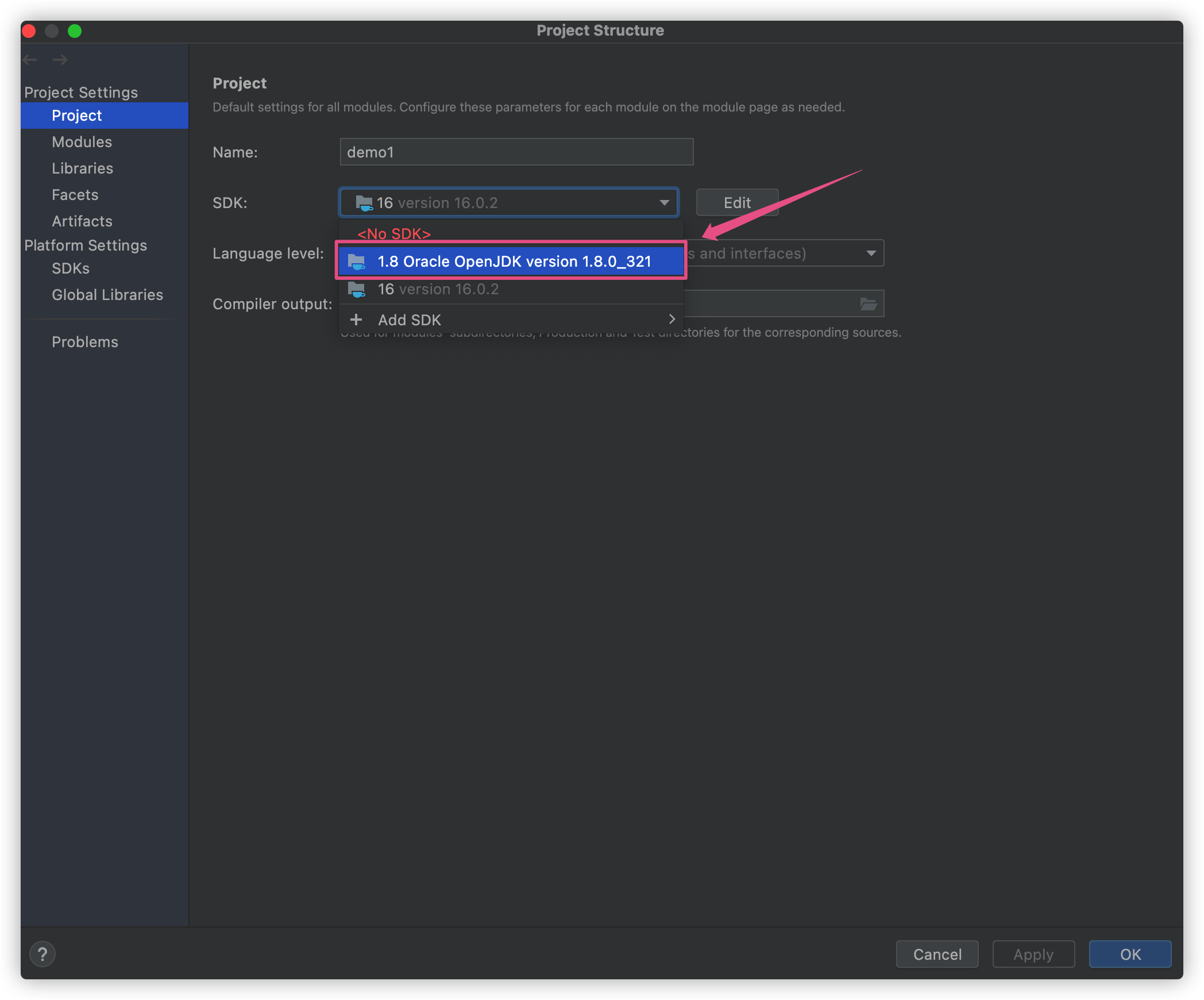Click the SDK: label
1204x1000 pixels.
pyautogui.click(x=230, y=203)
